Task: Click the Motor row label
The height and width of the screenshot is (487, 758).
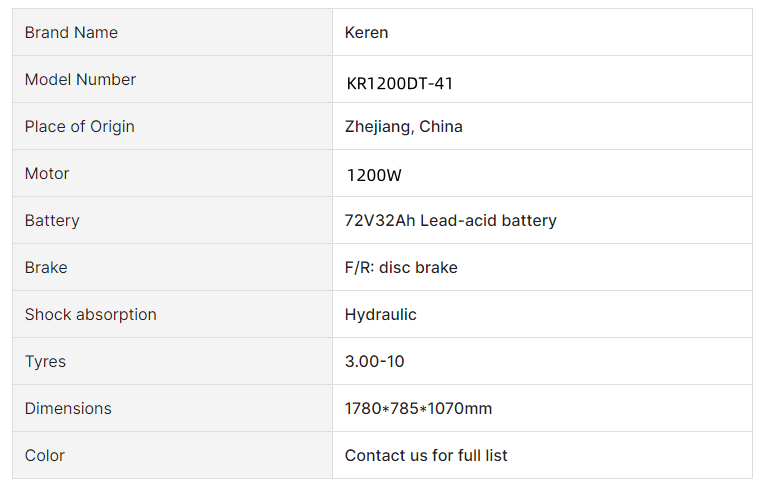Action: 47,173
